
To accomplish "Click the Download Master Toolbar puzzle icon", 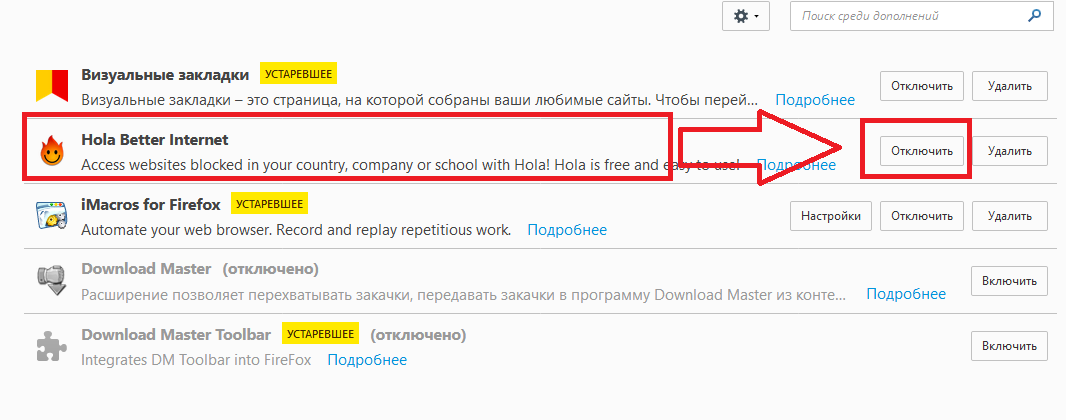I will pos(52,345).
